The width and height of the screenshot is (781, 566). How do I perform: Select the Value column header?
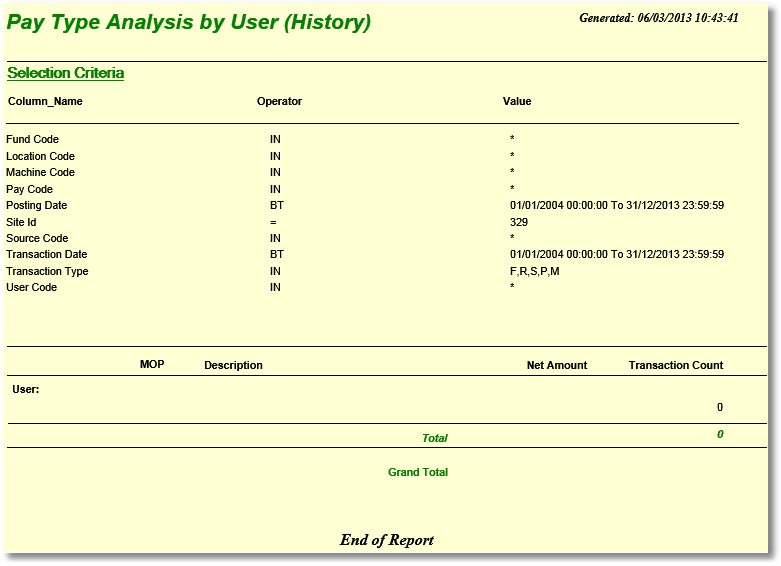[517, 101]
